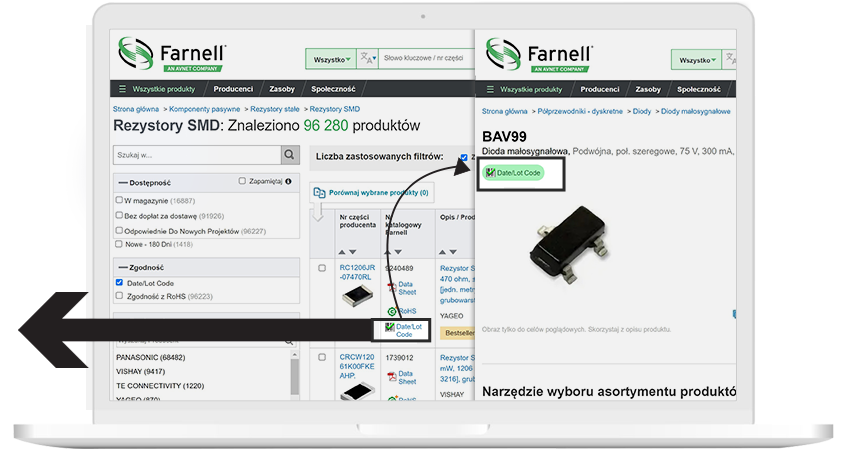Follow 'Strona główna' breadcrumb on BAV99 page
Viewport: 850px width, 454px height.
505,111
